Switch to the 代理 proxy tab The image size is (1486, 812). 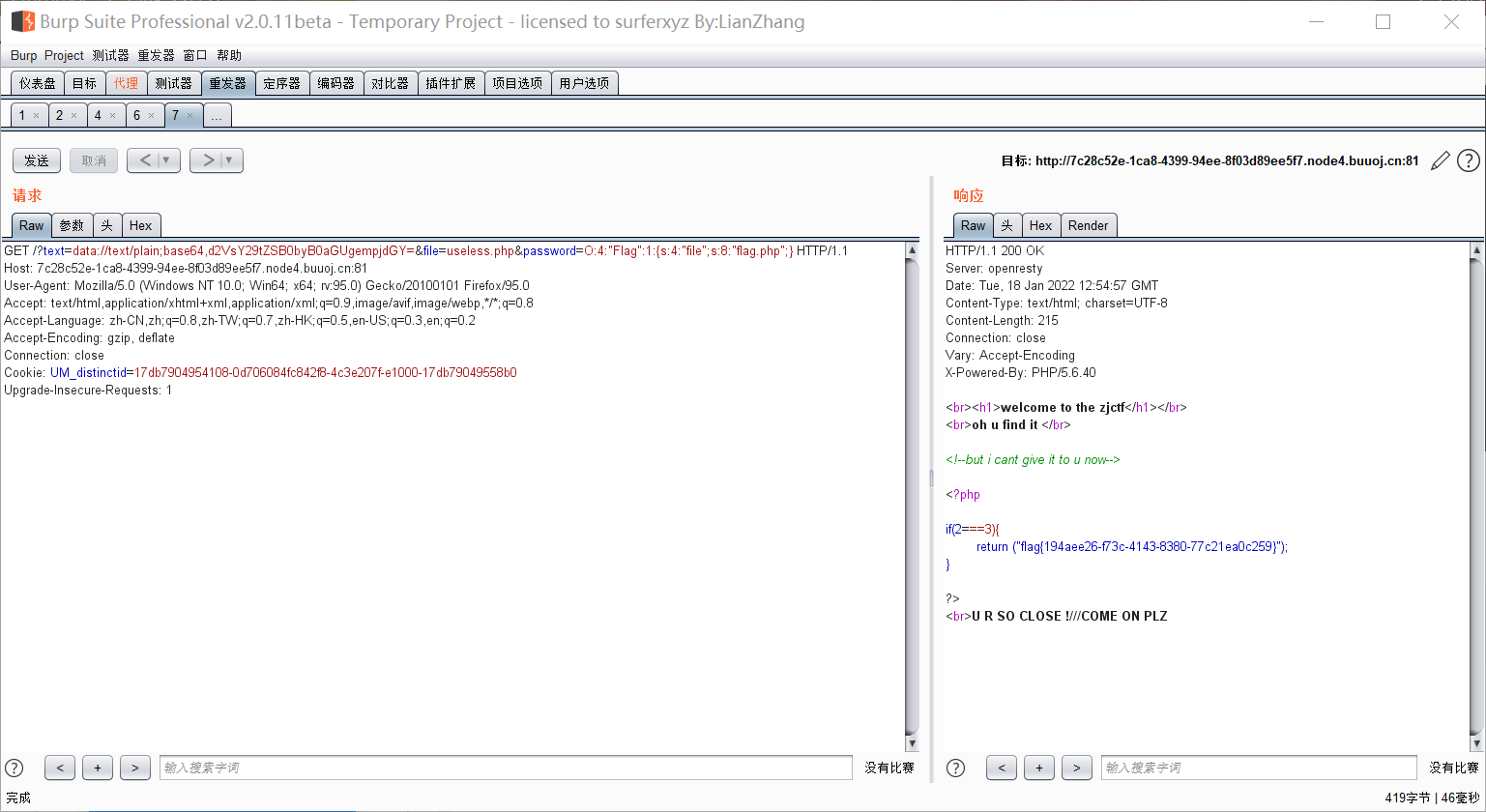[x=126, y=83]
